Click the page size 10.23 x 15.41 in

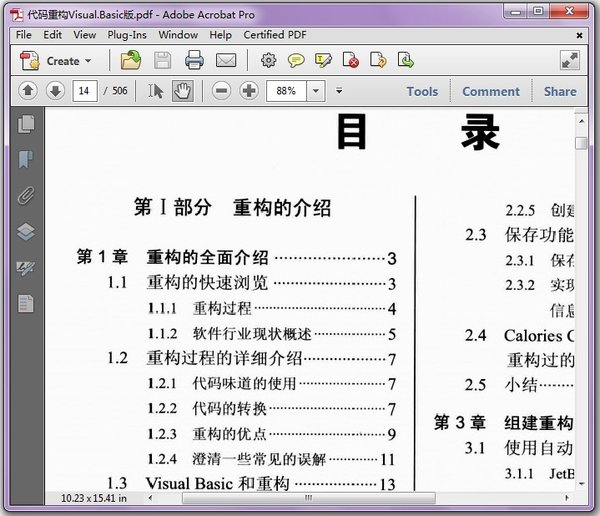click(x=94, y=498)
